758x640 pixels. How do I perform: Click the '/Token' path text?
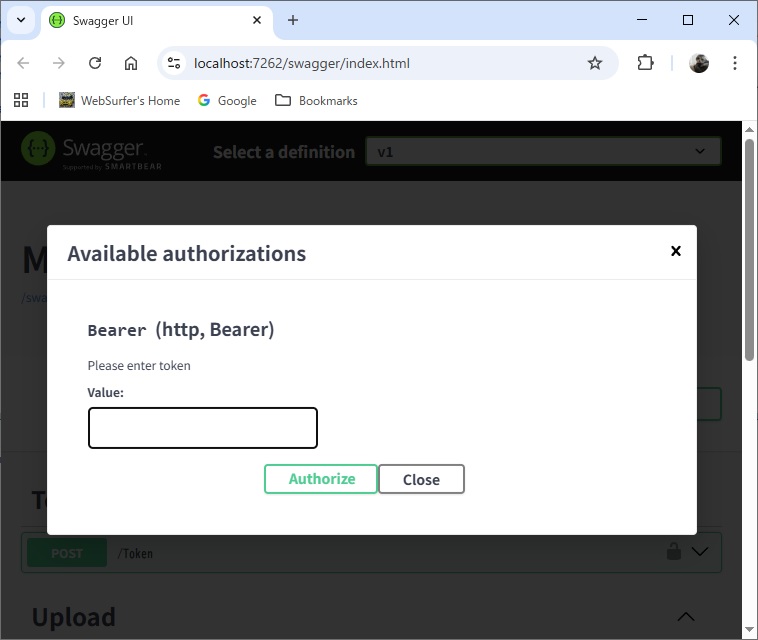[x=135, y=553]
